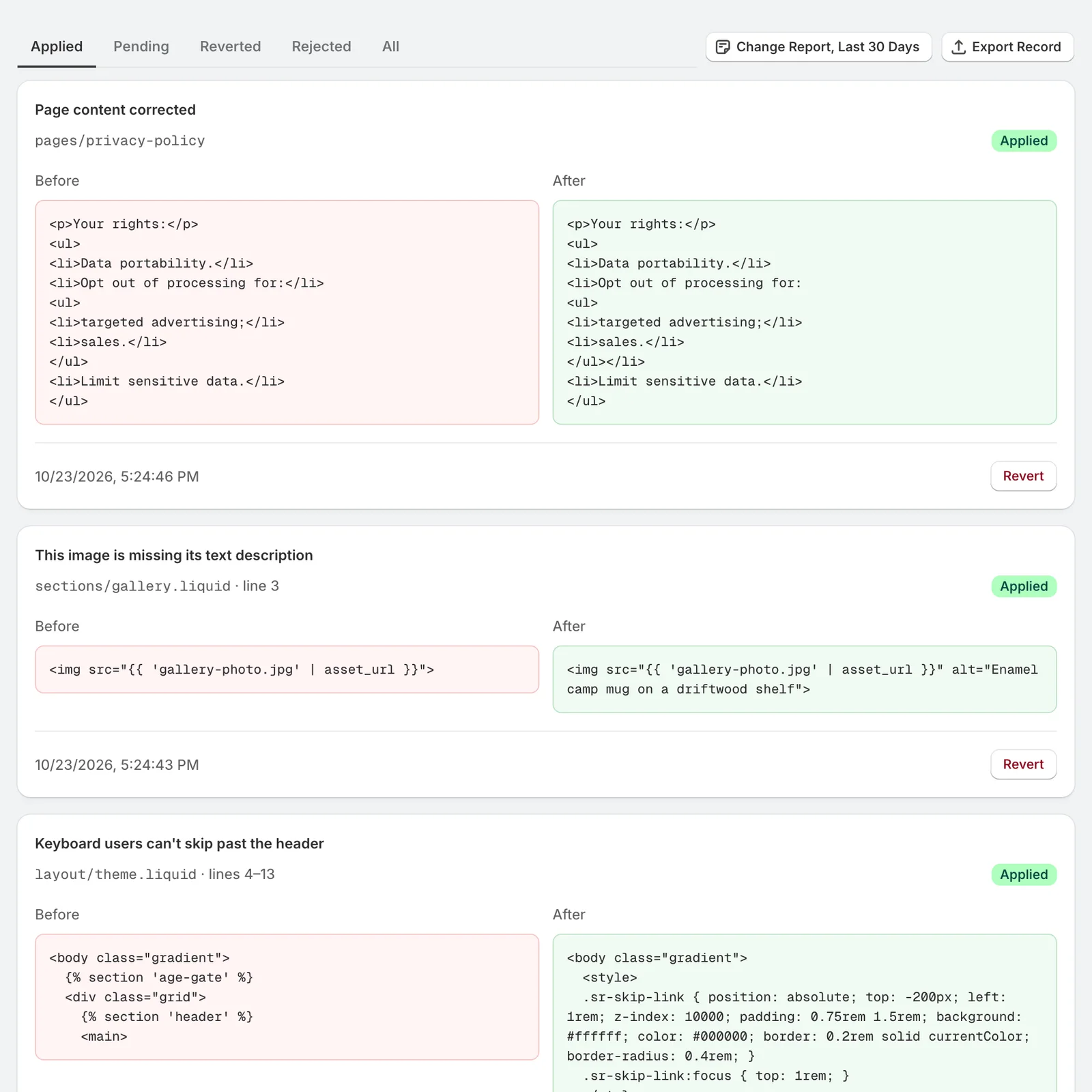
Task: Open Change Report, Last 30 Days
Action: (818, 47)
